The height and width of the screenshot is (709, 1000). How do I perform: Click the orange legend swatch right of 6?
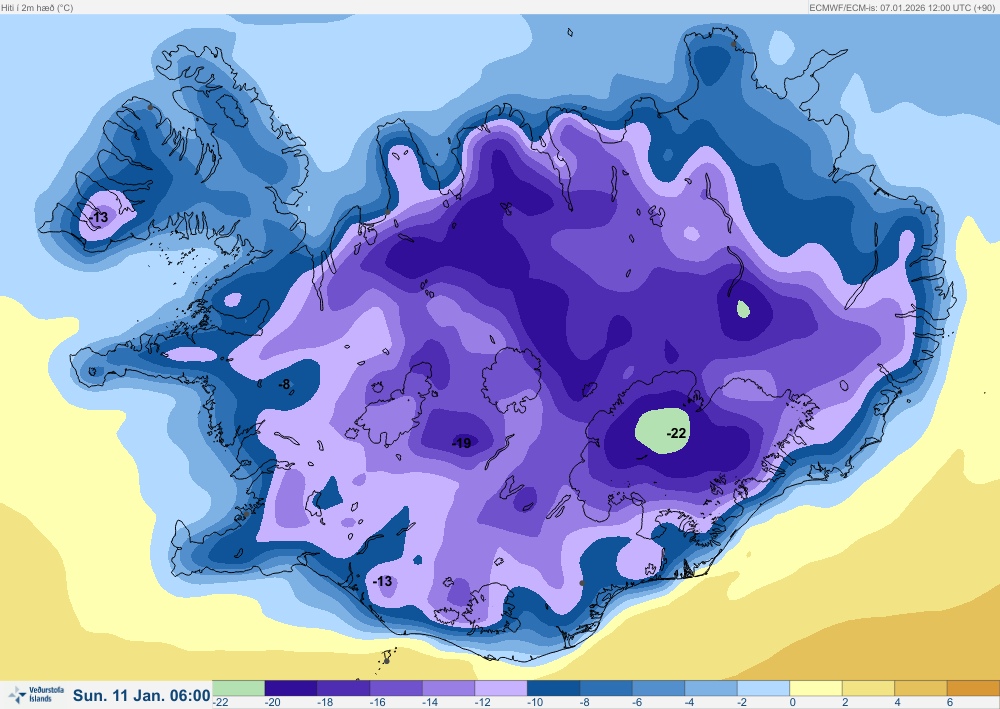click(x=973, y=688)
